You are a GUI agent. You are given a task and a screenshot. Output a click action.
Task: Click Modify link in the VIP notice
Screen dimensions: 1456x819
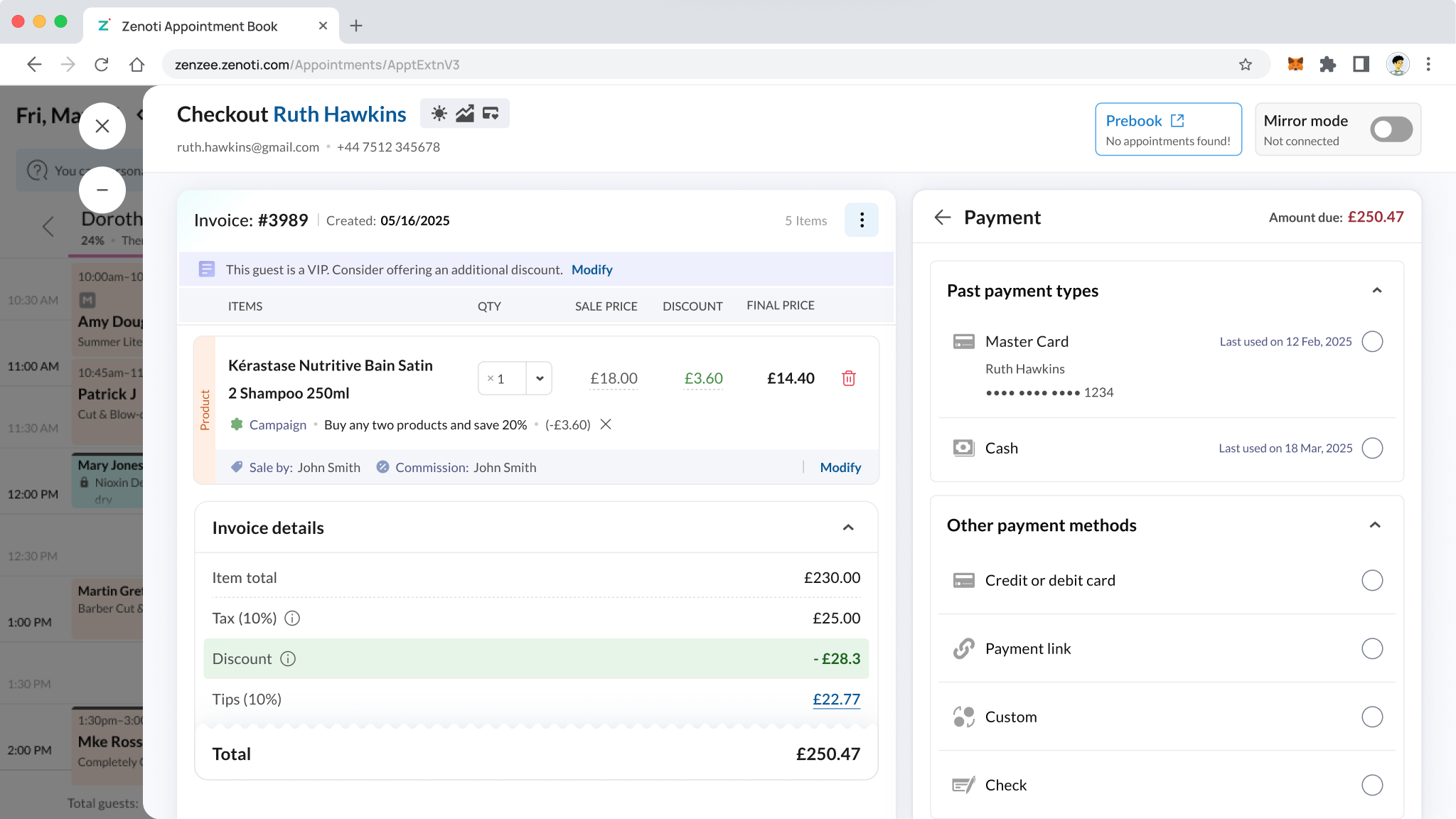tap(591, 269)
